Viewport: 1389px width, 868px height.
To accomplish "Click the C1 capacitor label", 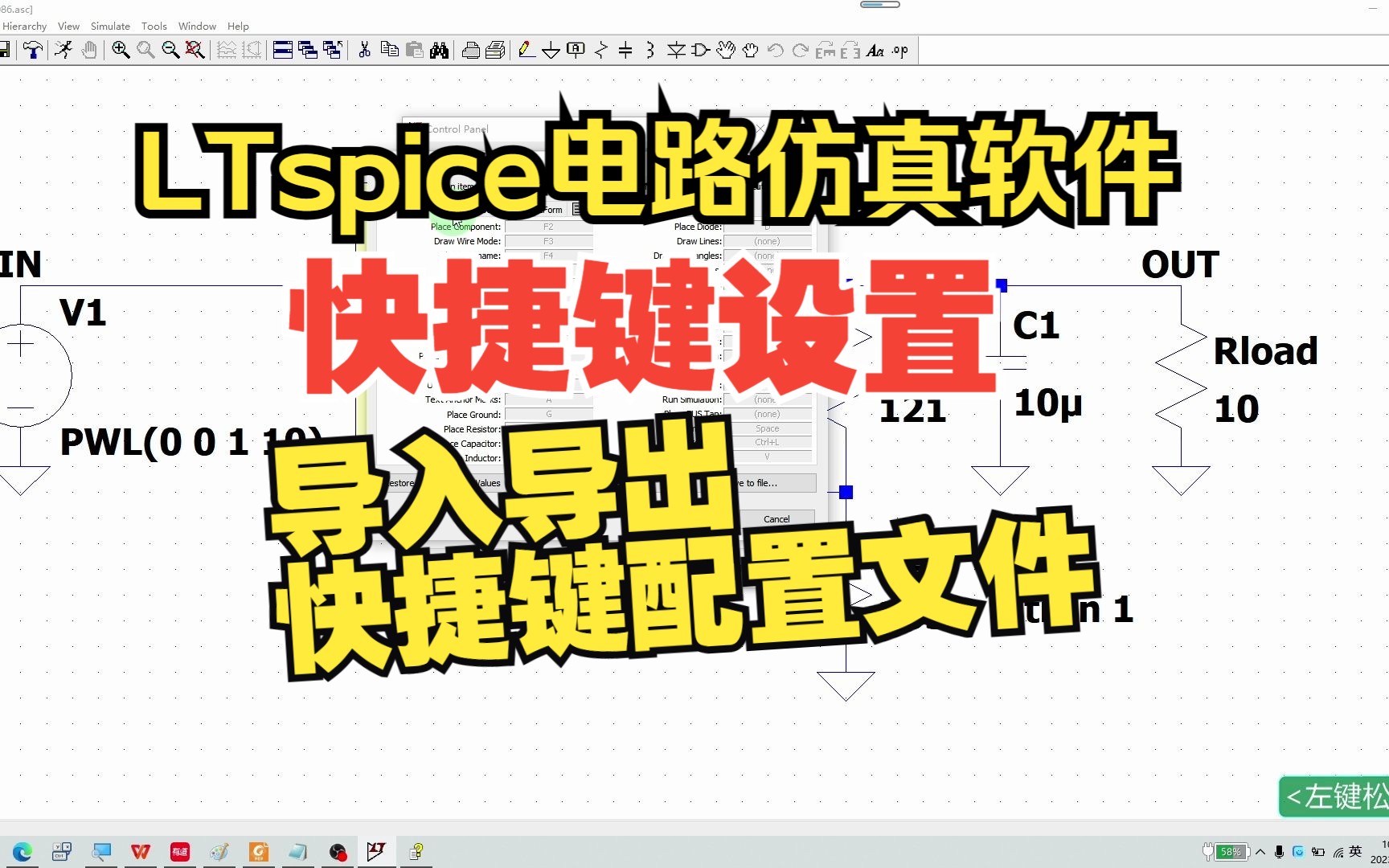I will coord(1035,325).
